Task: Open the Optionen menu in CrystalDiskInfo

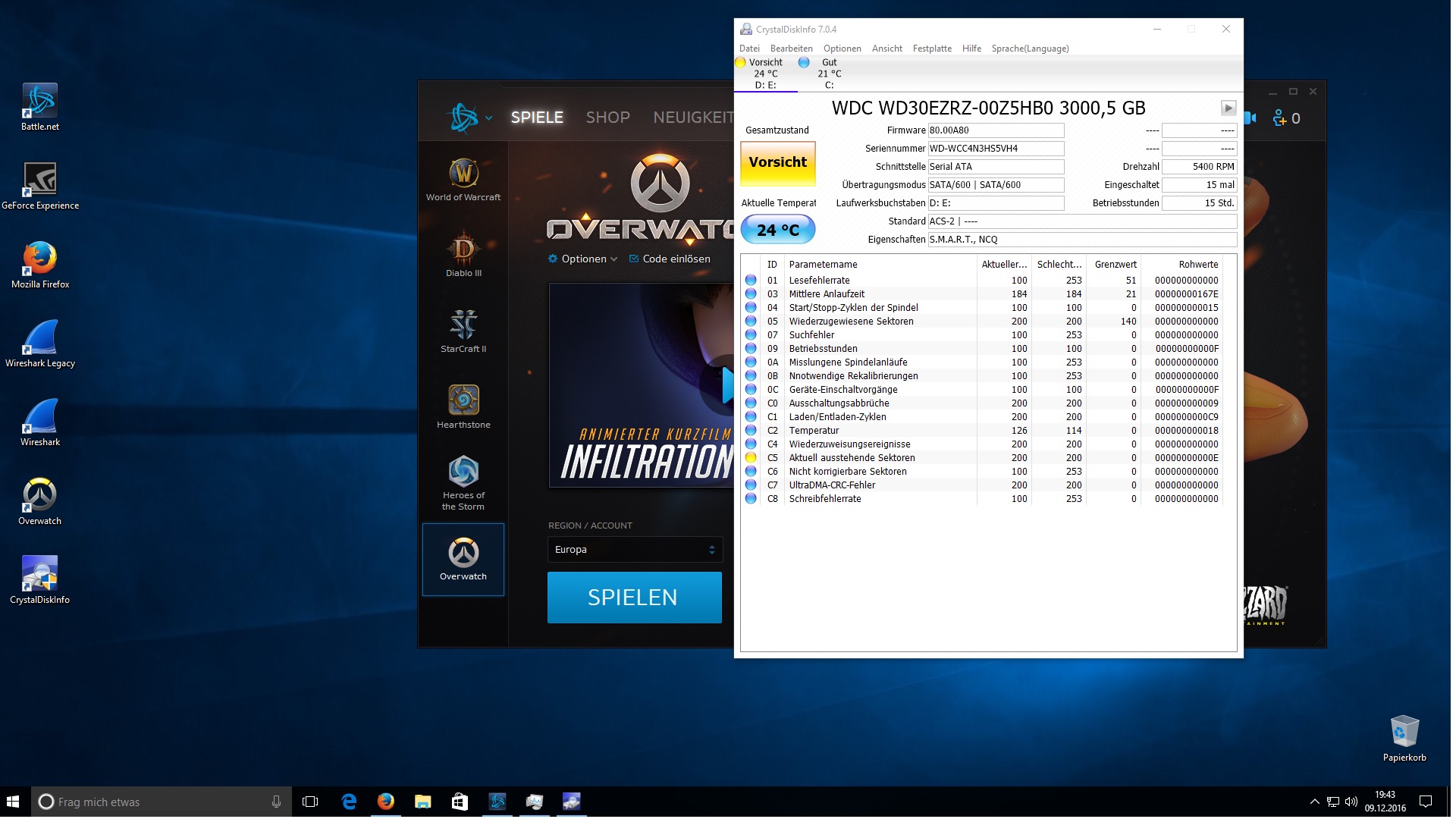Action: [x=843, y=49]
